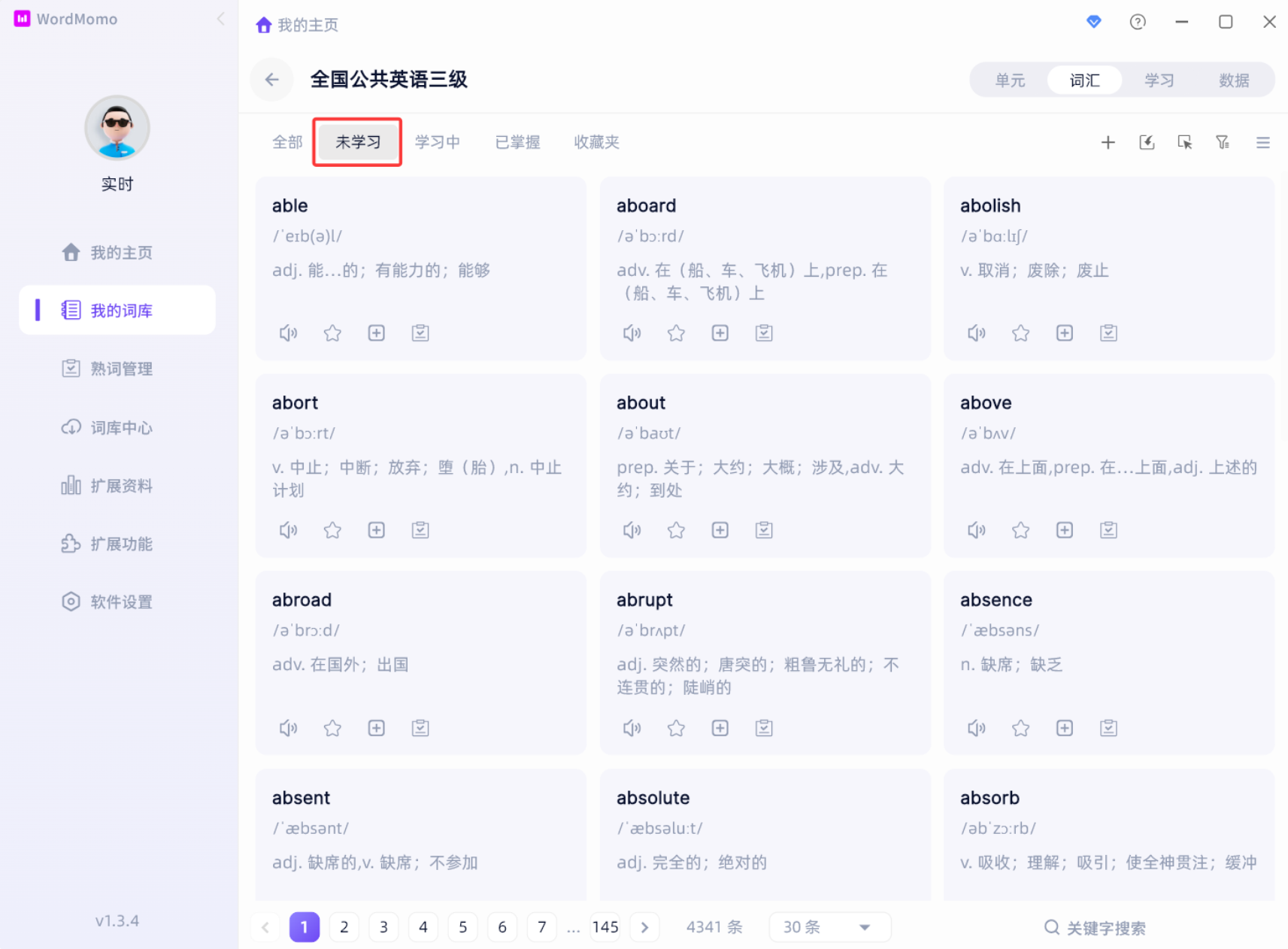The height and width of the screenshot is (949, 1288).
Task: Click the plus icon on the above card
Action: click(x=1065, y=530)
